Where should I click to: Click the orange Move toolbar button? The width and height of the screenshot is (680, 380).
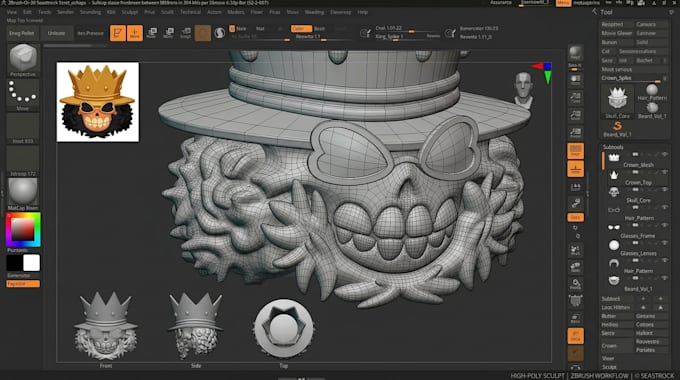(x=134, y=33)
